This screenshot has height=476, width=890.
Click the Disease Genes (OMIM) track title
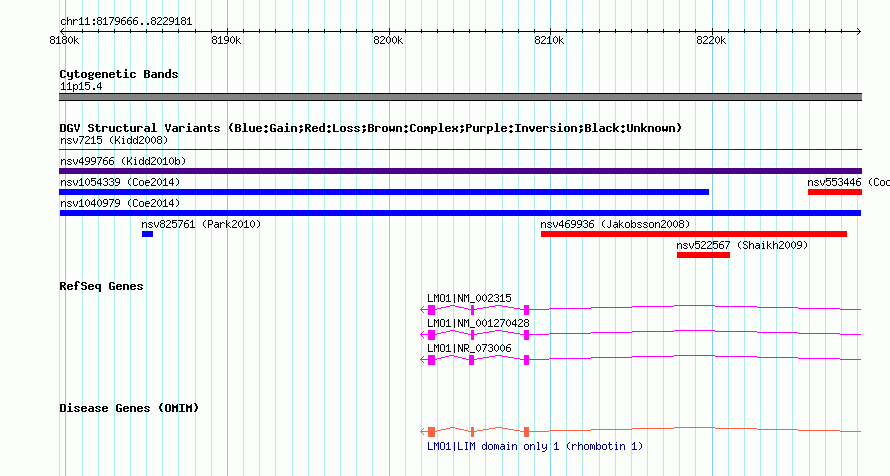pyautogui.click(x=129, y=408)
